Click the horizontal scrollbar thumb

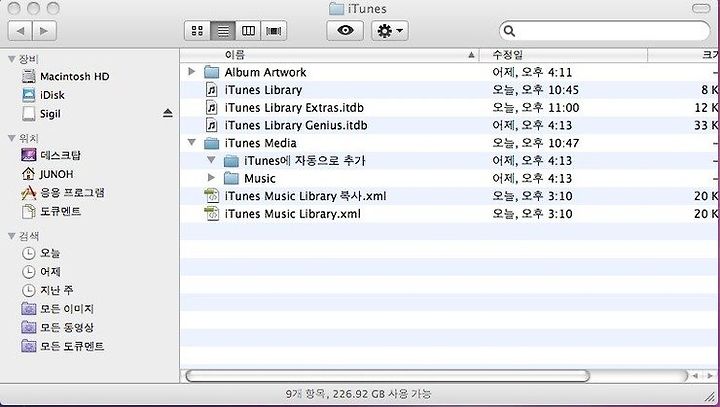click(388, 376)
